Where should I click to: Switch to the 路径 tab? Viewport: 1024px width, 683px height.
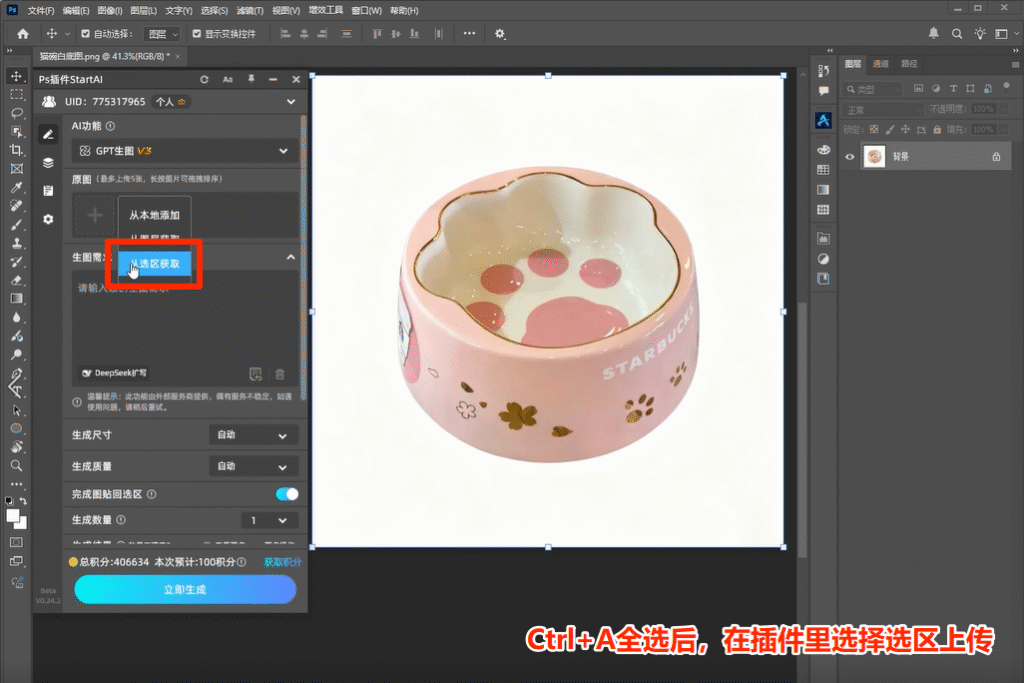[x=909, y=64]
